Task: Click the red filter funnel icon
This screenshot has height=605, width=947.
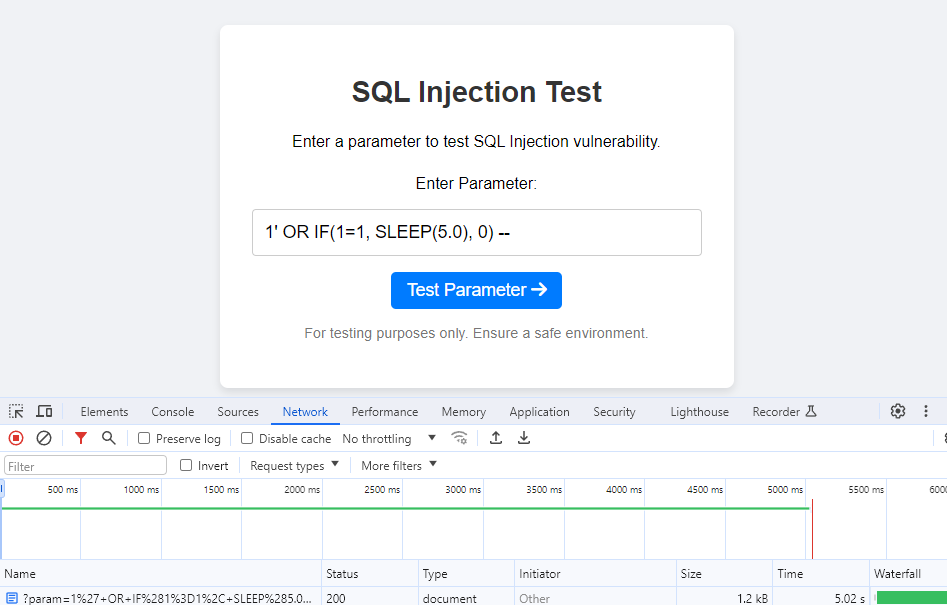Action: [81, 438]
